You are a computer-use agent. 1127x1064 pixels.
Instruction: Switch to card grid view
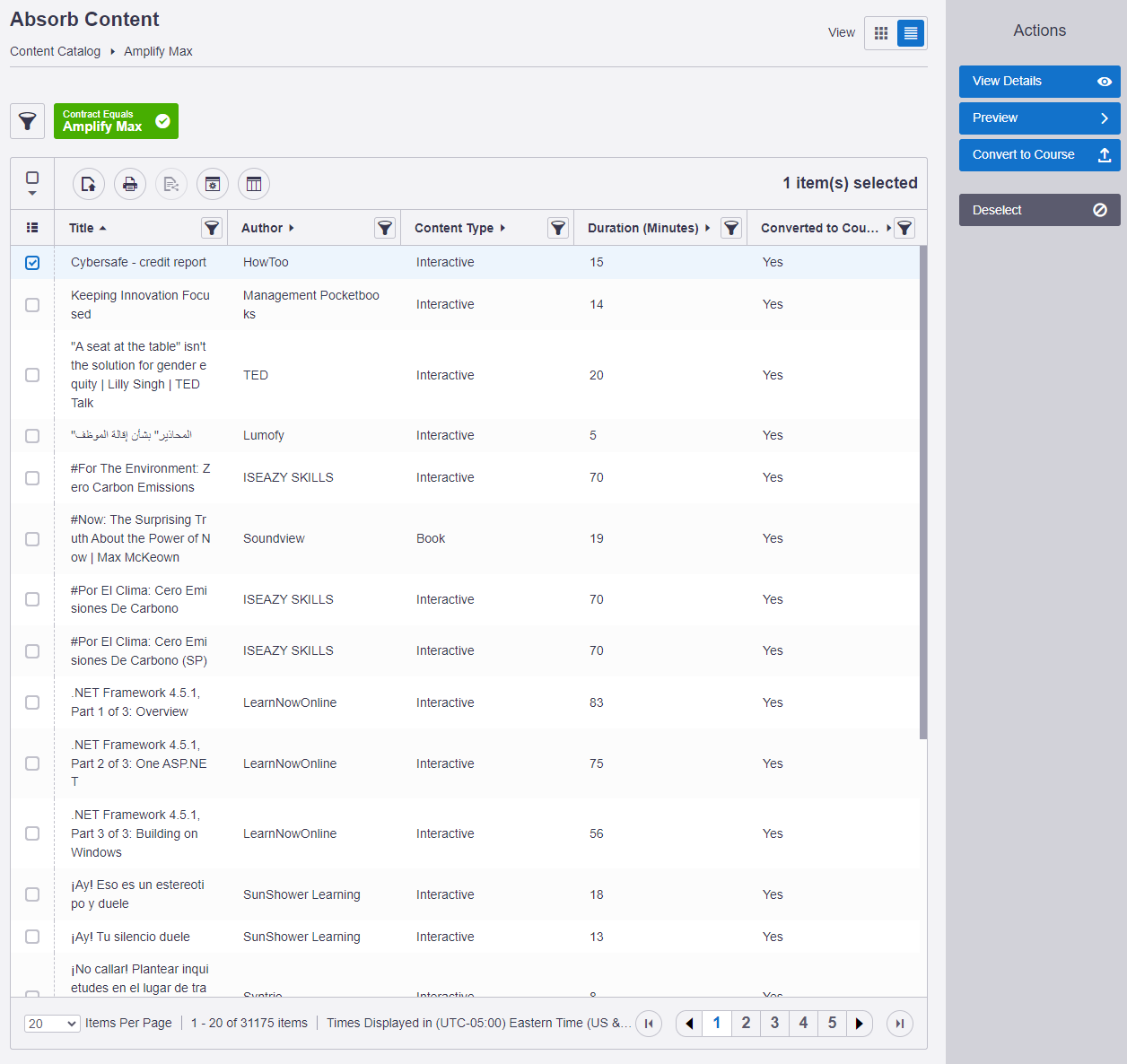pyautogui.click(x=881, y=33)
